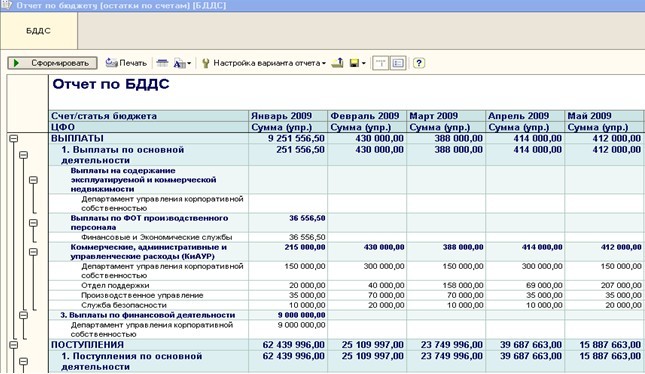Select the Февраль 2009 column header
The width and height of the screenshot is (645, 374).
(367, 116)
